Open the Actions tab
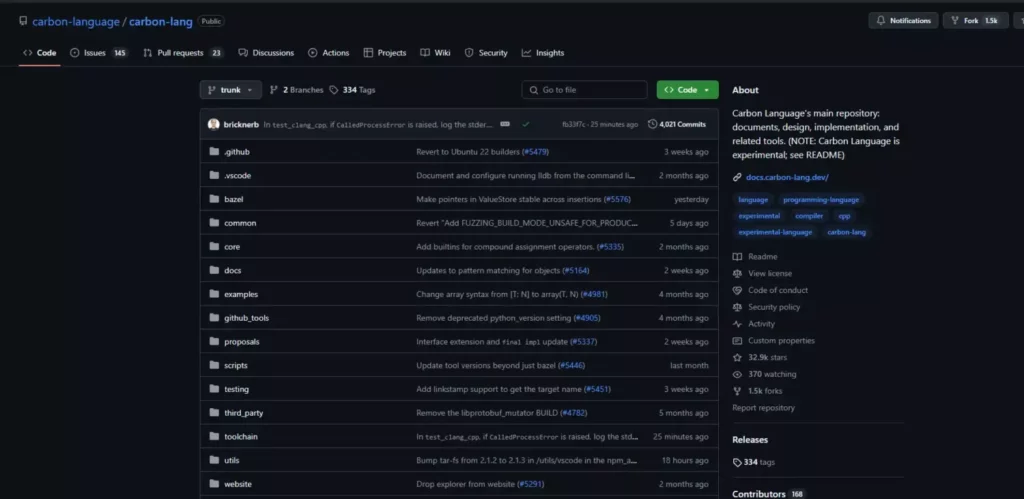The width and height of the screenshot is (1024, 499). click(x=328, y=53)
